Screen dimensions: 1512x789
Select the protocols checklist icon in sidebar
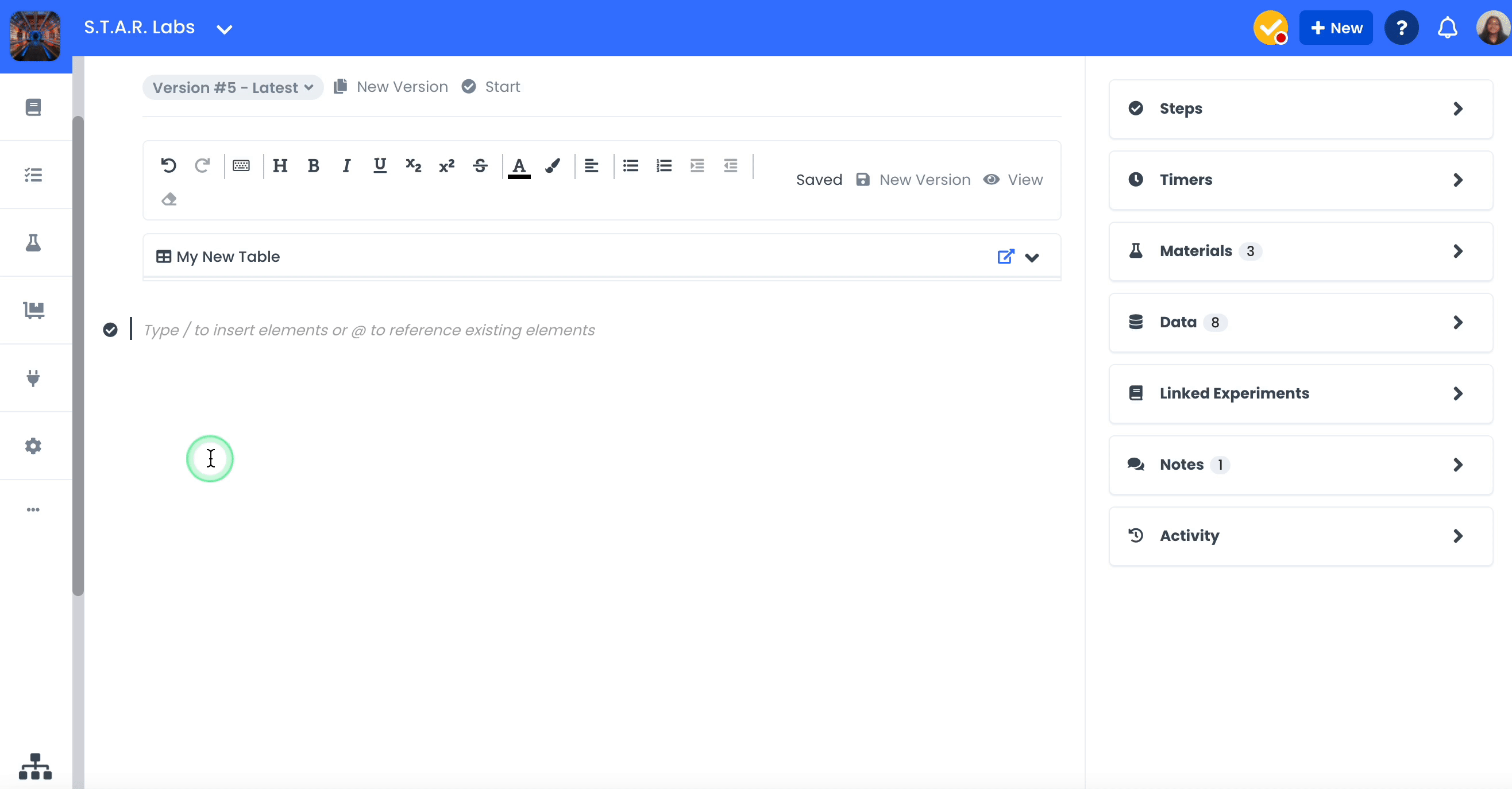tap(33, 175)
